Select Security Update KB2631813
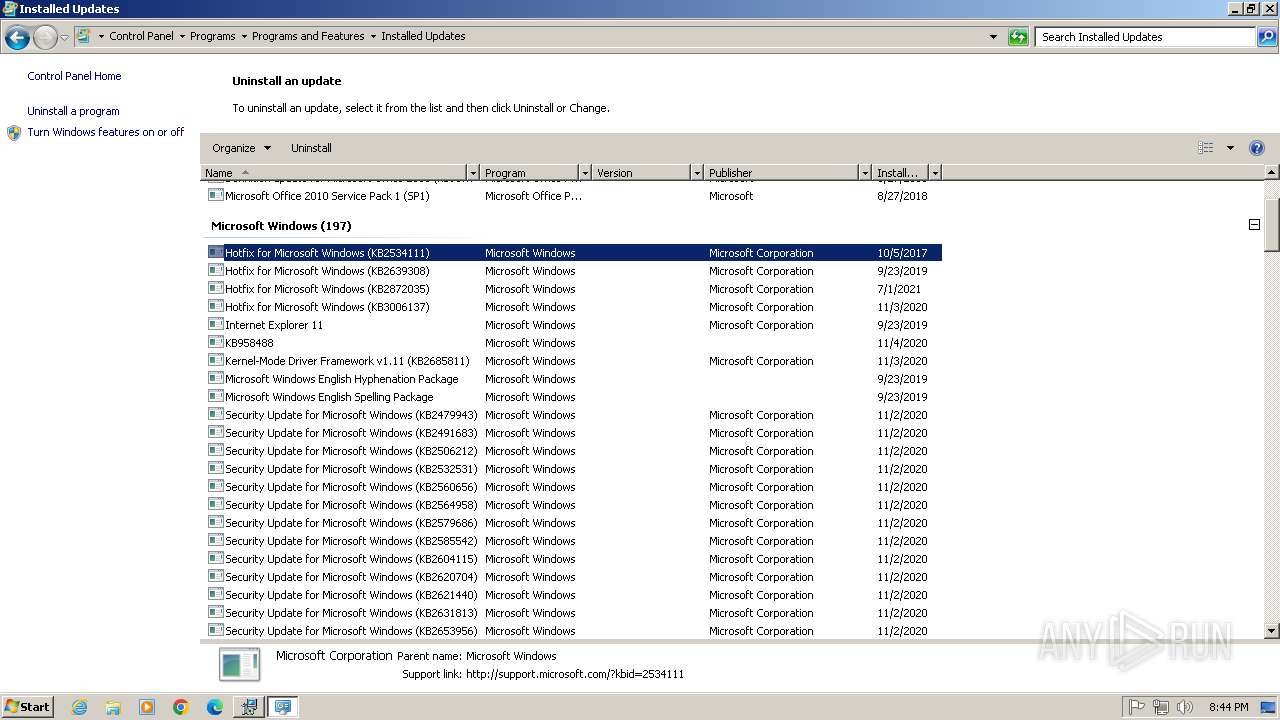1280x720 pixels. click(574, 613)
